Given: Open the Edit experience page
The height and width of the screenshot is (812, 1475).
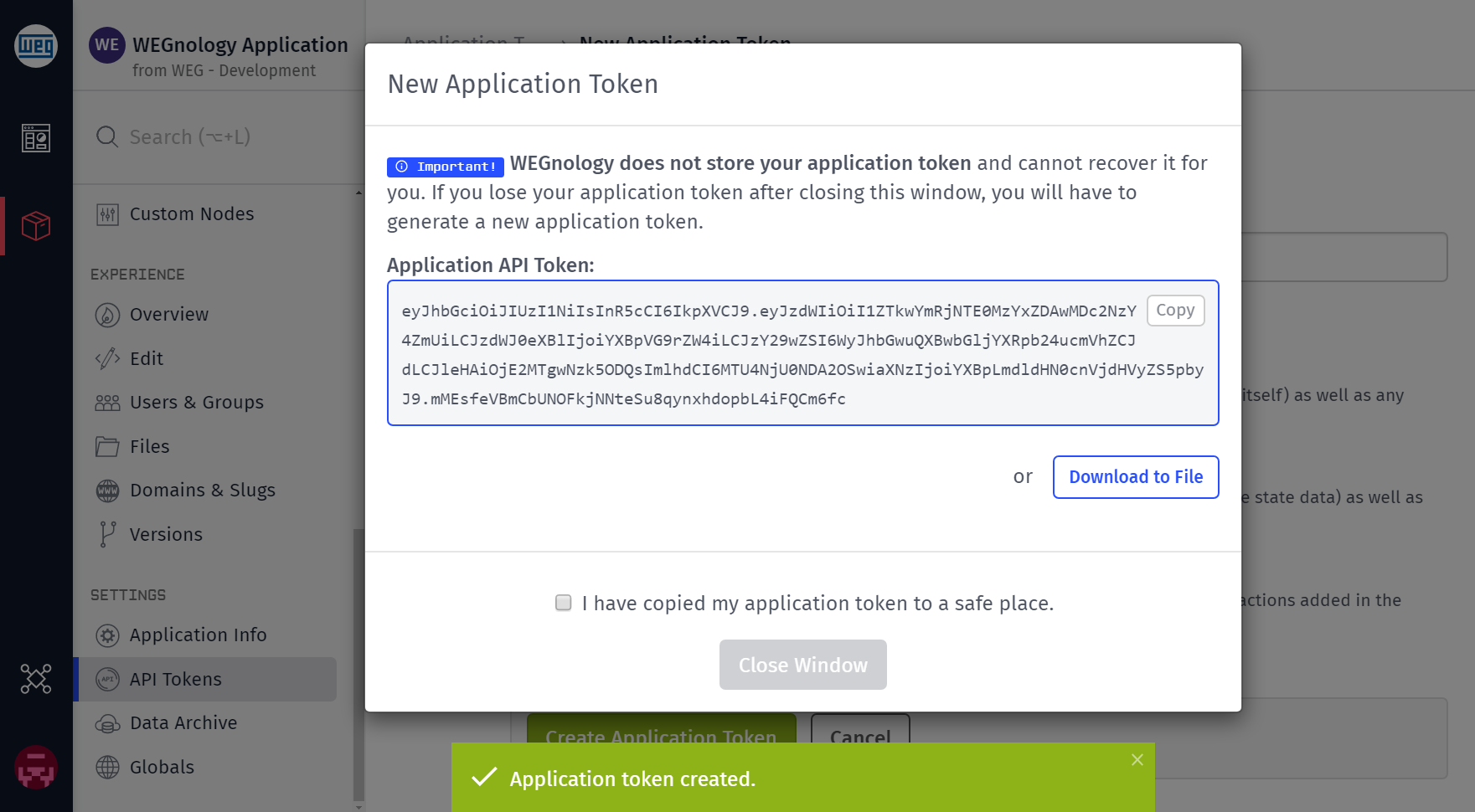Looking at the screenshot, I should [147, 359].
